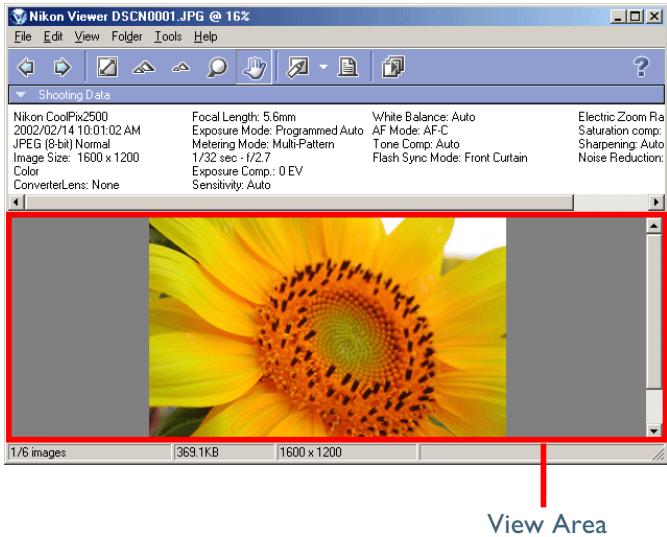The width and height of the screenshot is (667, 537).
Task: Zoom out with the small mountains icon
Action: [x=181, y=67]
